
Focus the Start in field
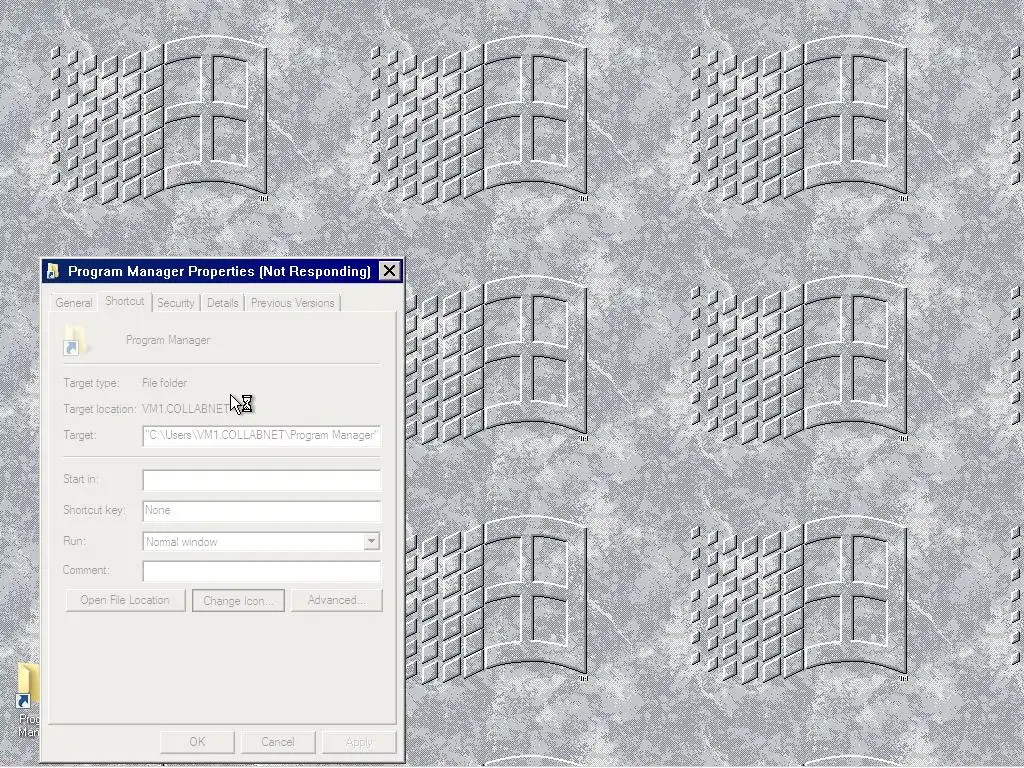click(261, 480)
